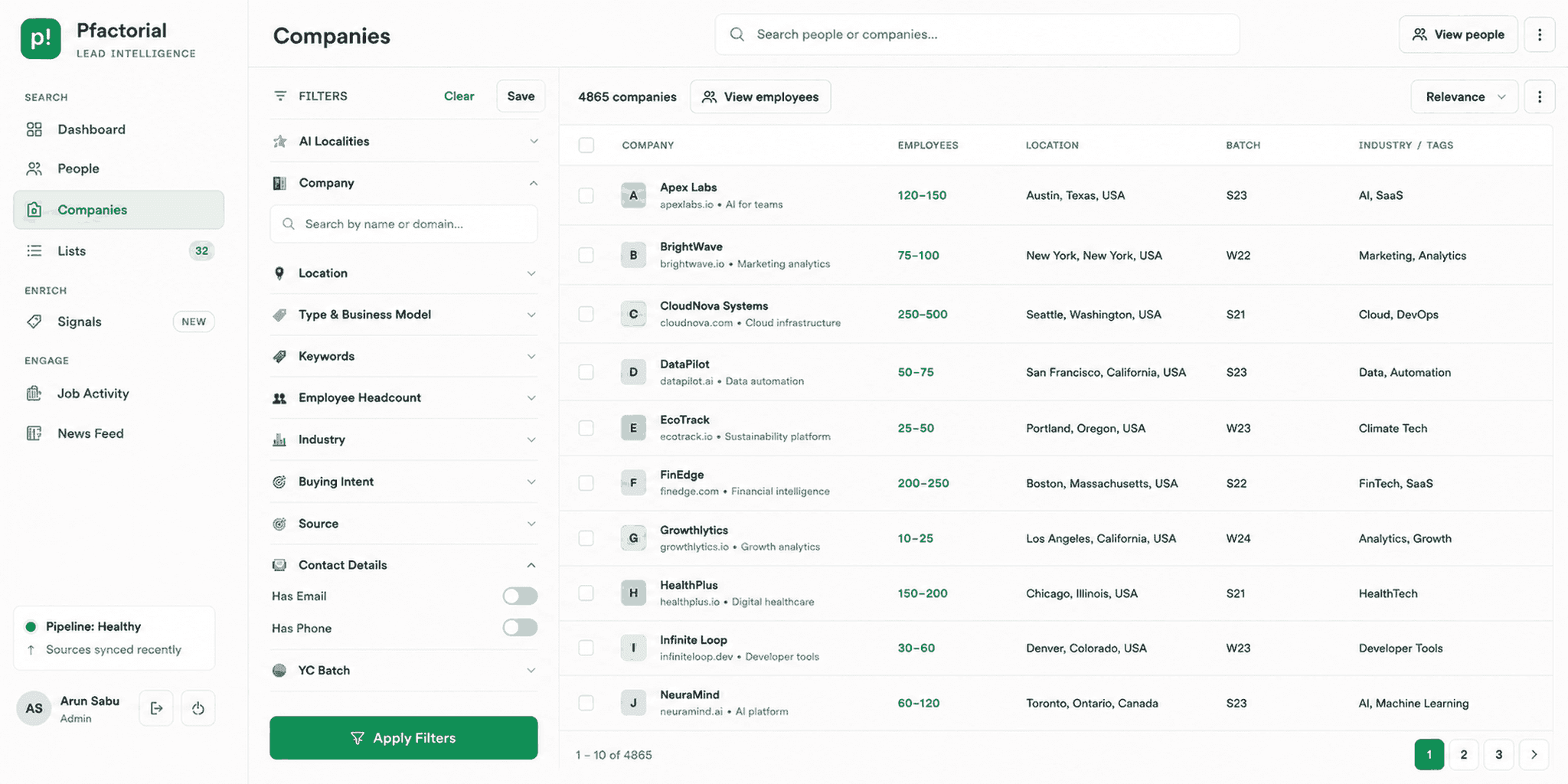
Task: Check the CloudNova Systems row checkbox
Action: [x=586, y=314]
